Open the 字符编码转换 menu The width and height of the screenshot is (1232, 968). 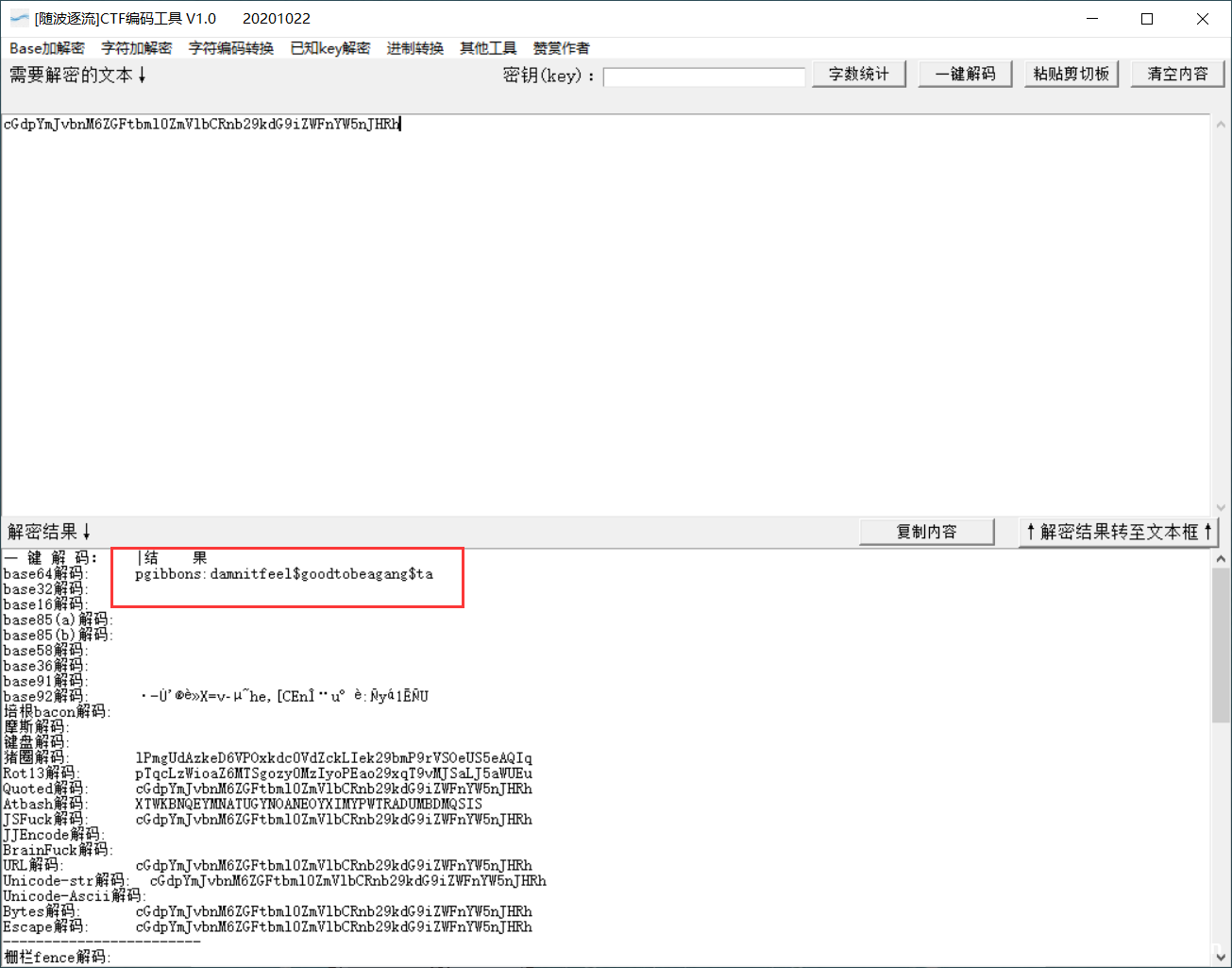[x=230, y=48]
